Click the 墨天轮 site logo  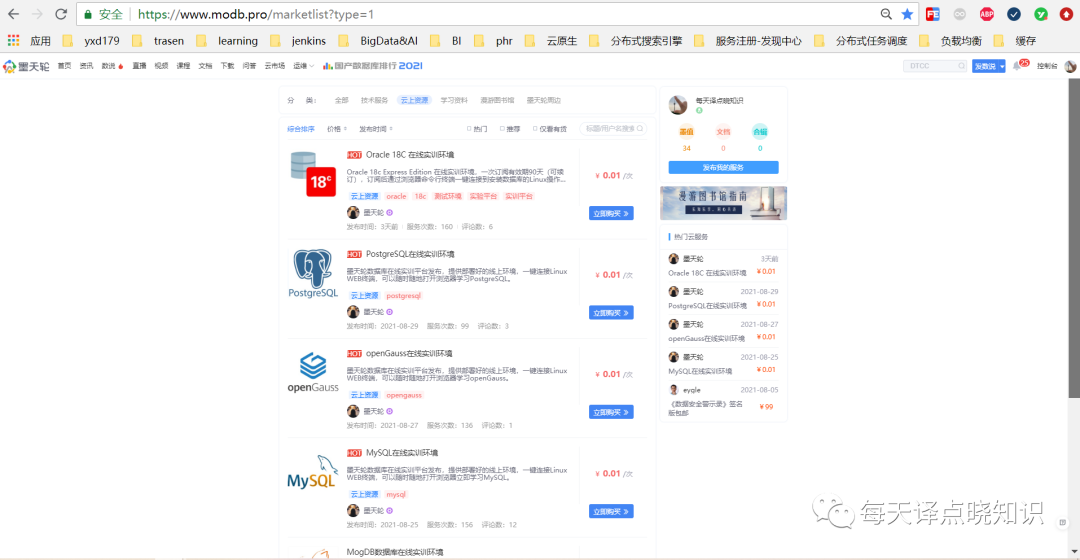26,66
